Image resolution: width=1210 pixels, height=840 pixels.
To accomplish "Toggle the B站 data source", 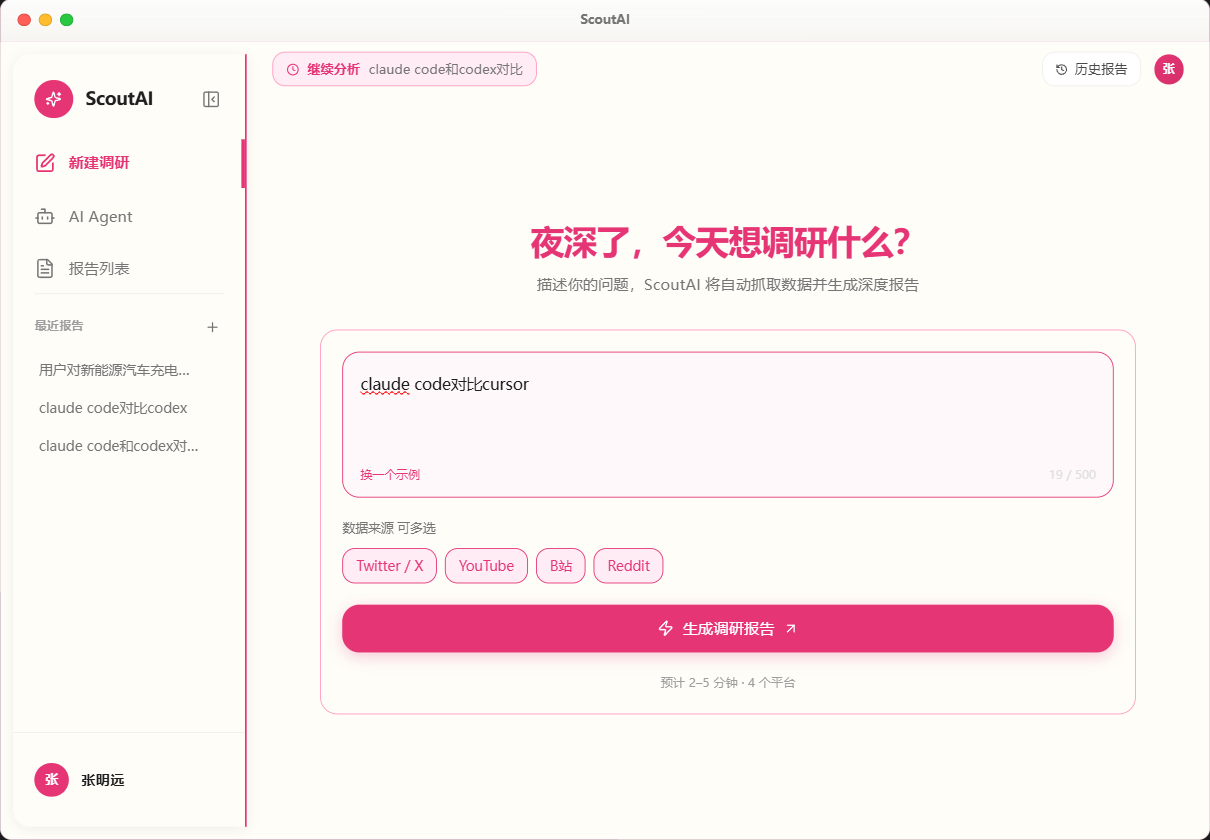I will (561, 566).
